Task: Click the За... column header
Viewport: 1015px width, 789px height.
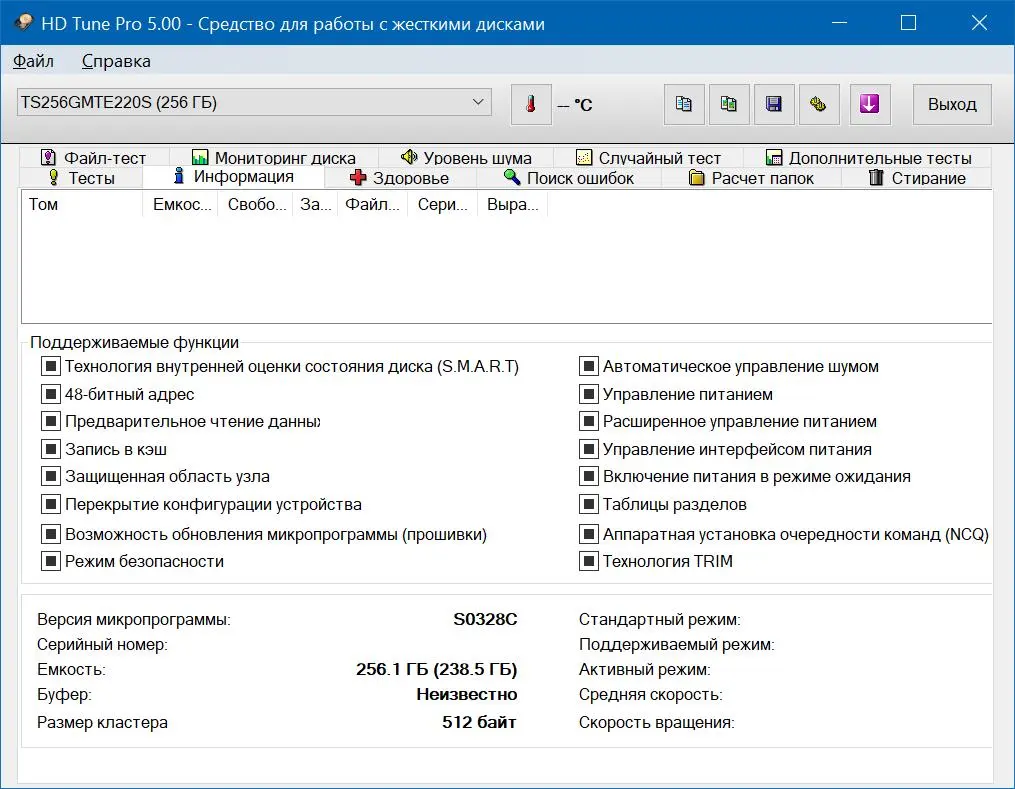Action: (315, 205)
